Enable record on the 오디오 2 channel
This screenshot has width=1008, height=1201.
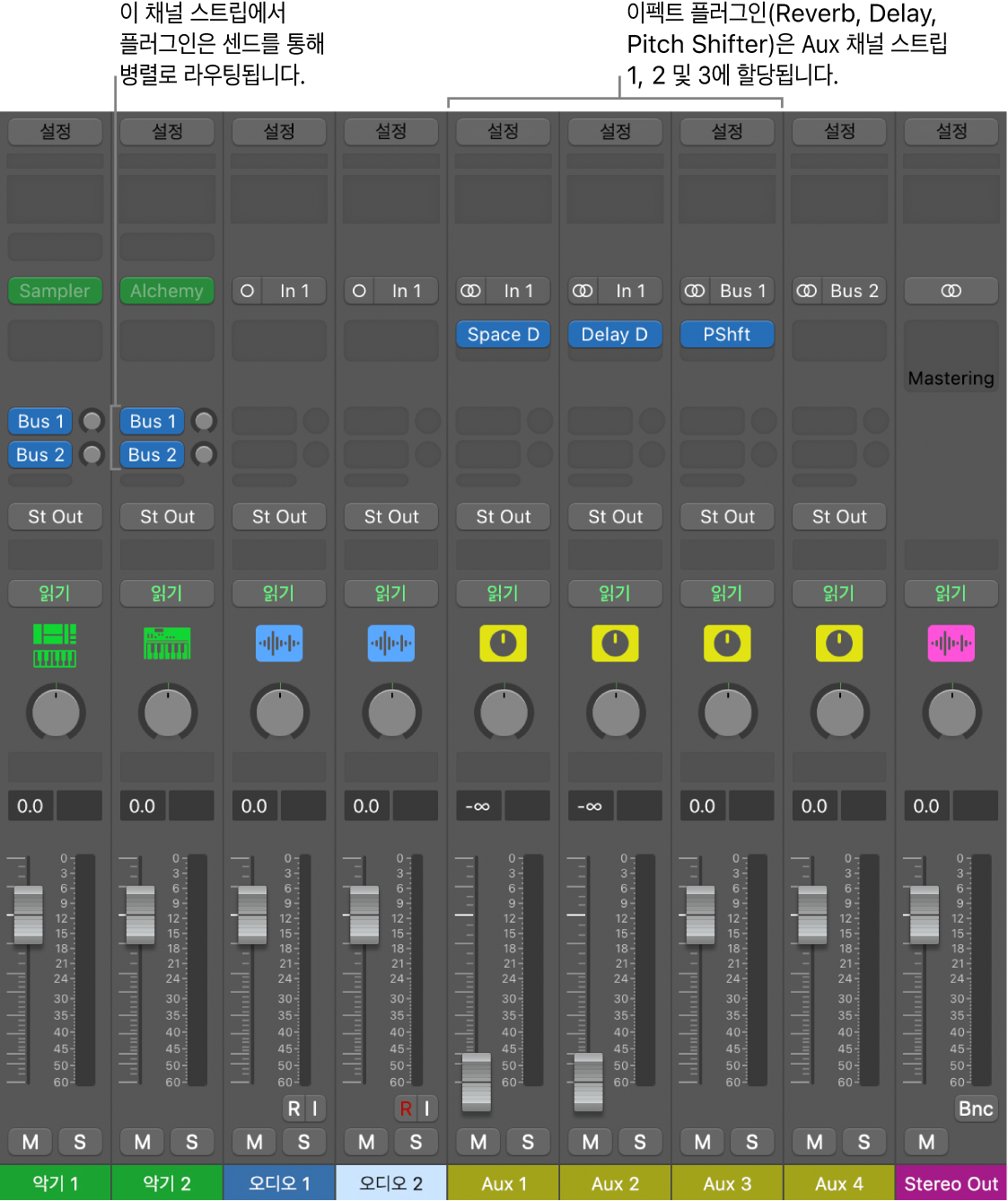[406, 1109]
